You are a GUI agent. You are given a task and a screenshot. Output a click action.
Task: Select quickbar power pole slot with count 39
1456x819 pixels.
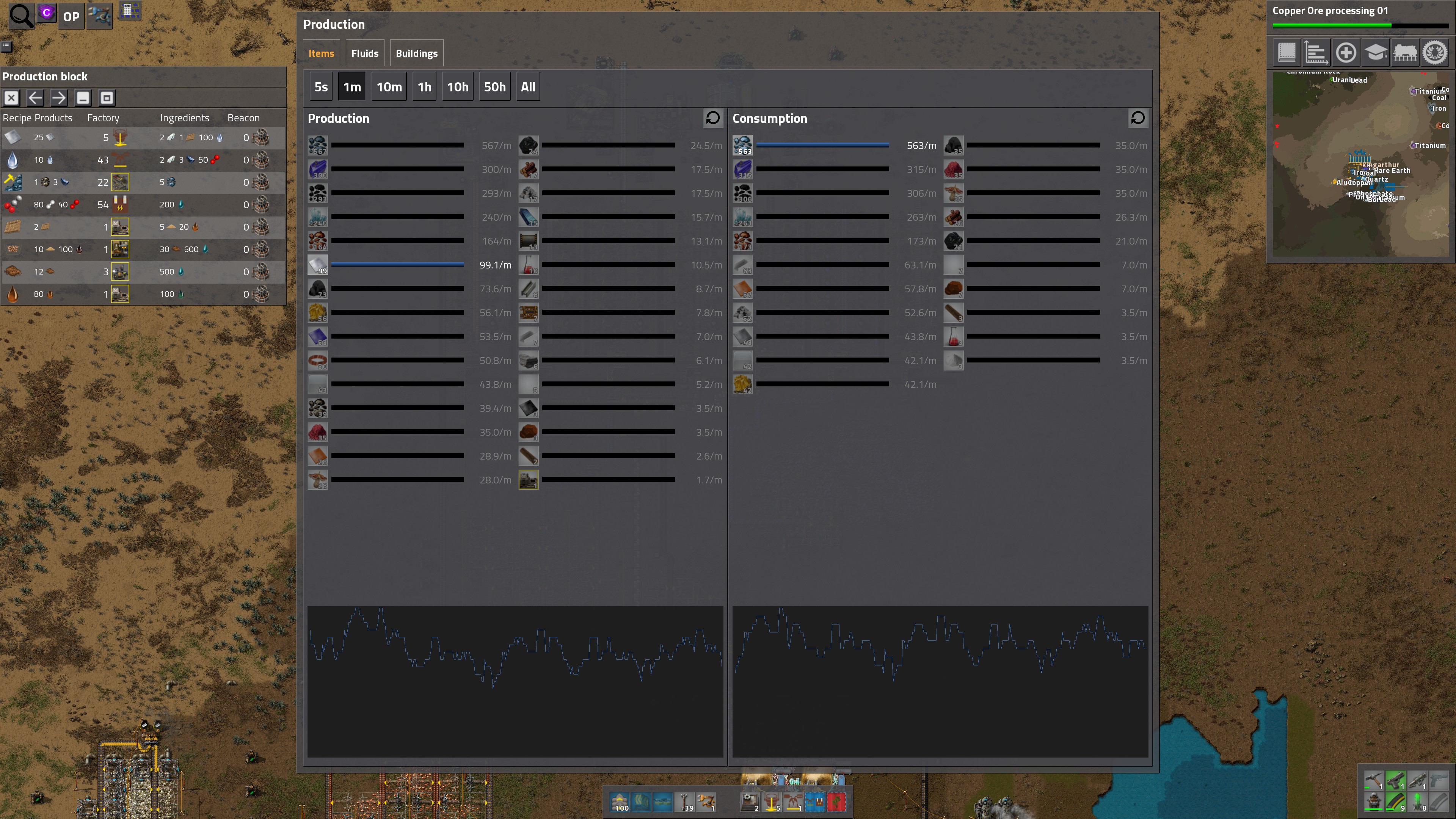coord(685,802)
